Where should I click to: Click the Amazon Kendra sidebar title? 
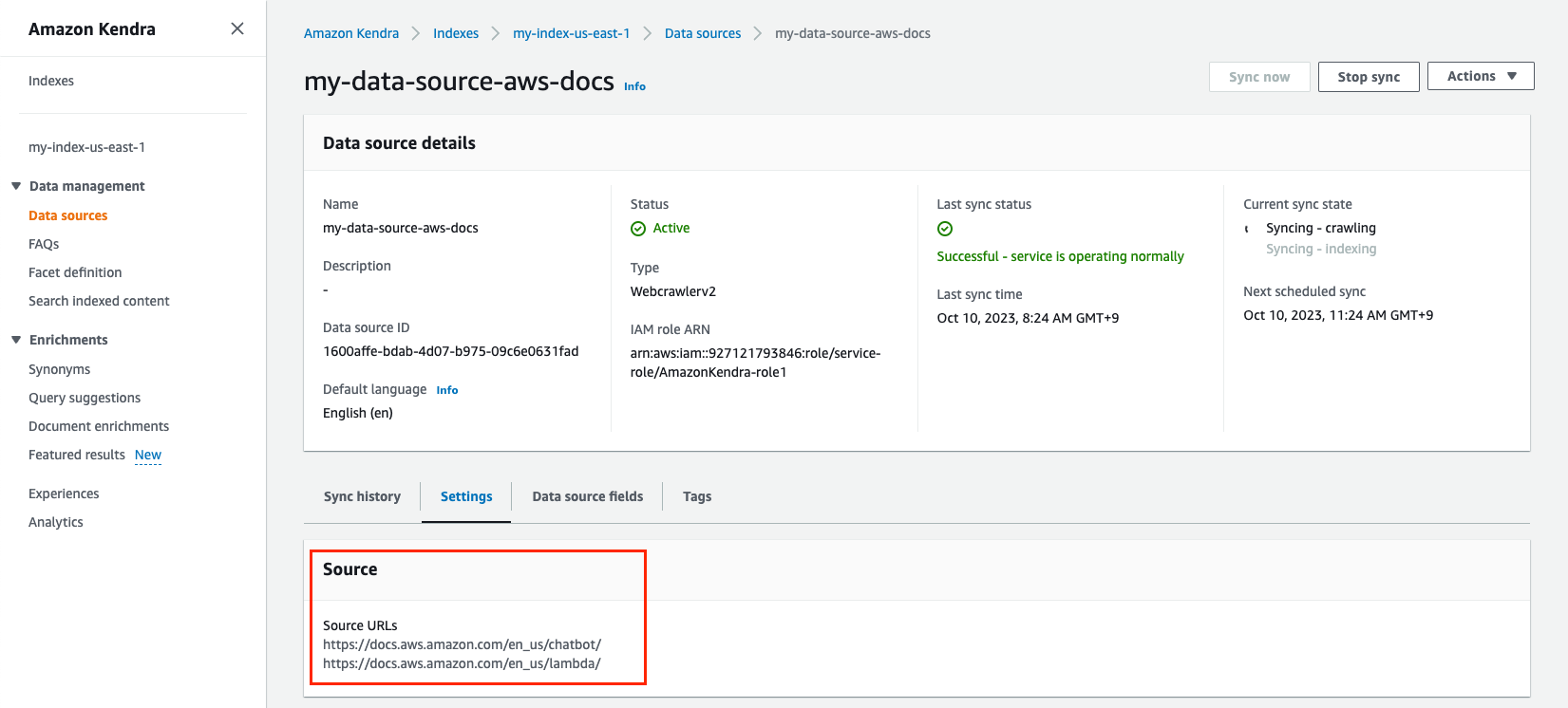pyautogui.click(x=92, y=29)
